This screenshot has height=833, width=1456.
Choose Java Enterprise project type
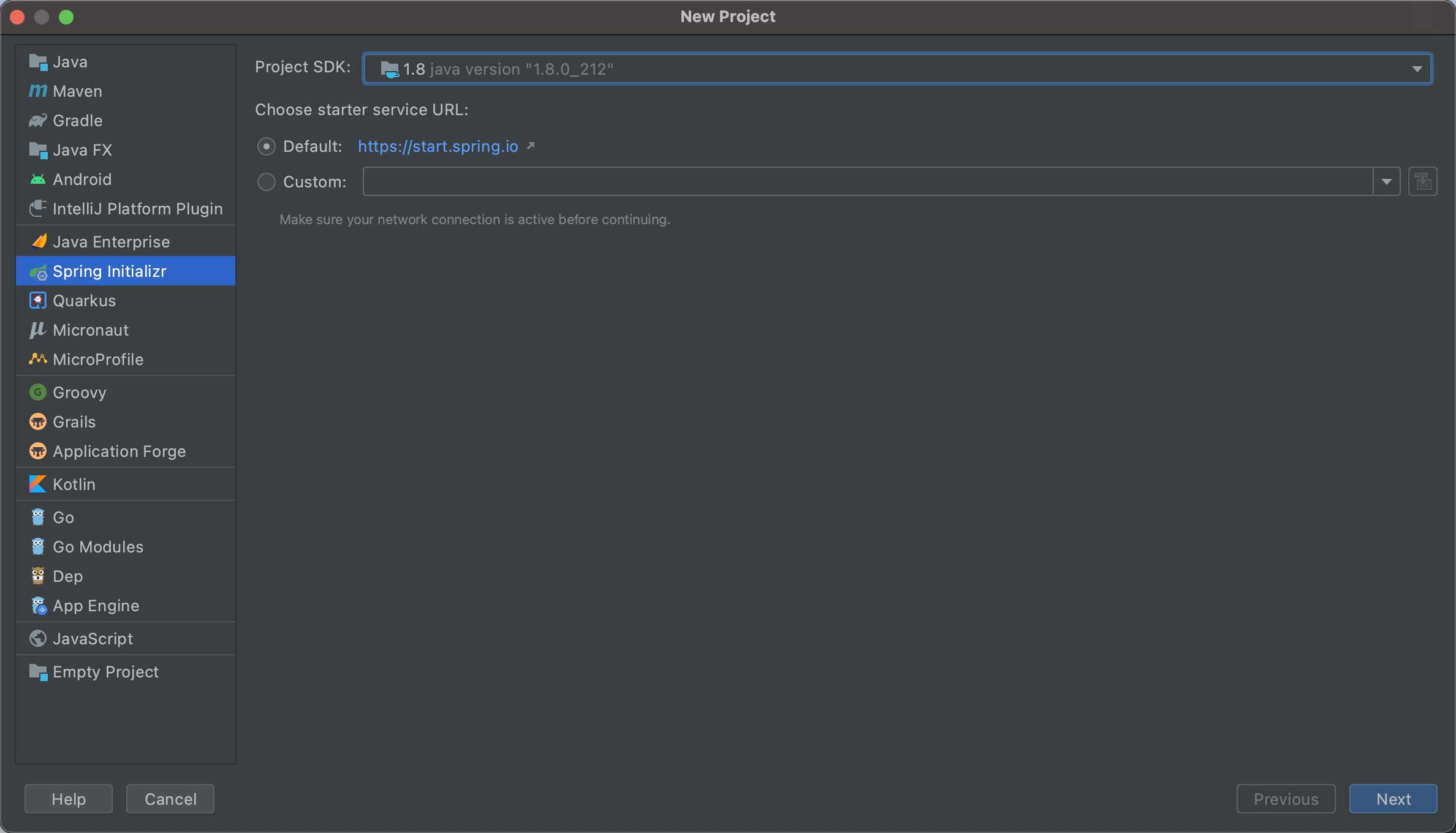point(111,242)
